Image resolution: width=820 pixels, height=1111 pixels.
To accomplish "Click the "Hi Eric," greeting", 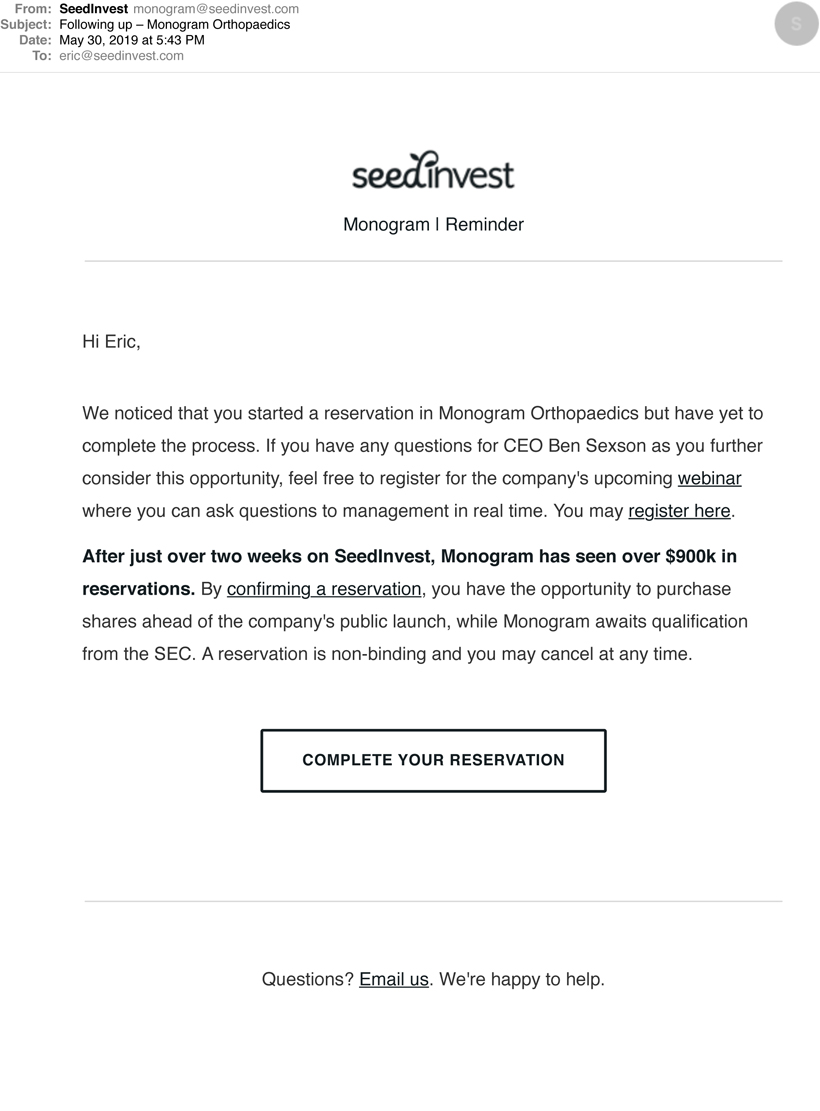I will click(111, 342).
